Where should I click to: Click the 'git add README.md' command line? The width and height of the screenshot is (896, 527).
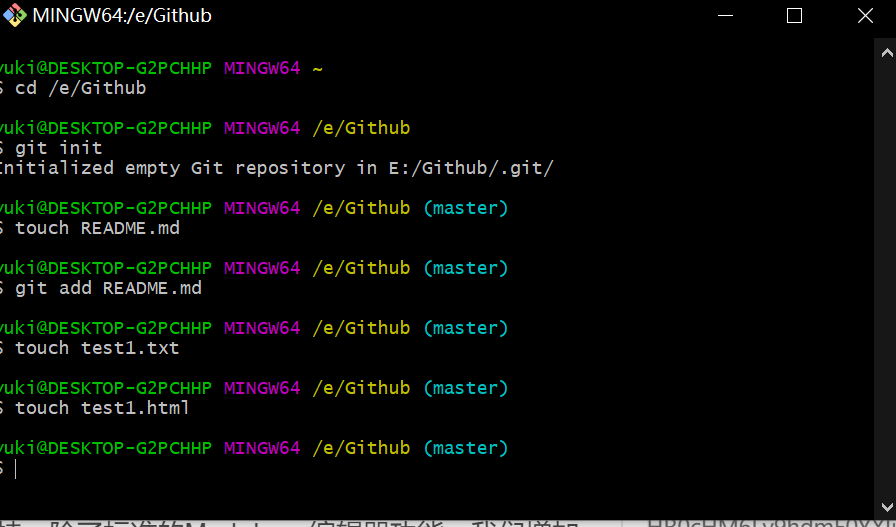point(101,288)
